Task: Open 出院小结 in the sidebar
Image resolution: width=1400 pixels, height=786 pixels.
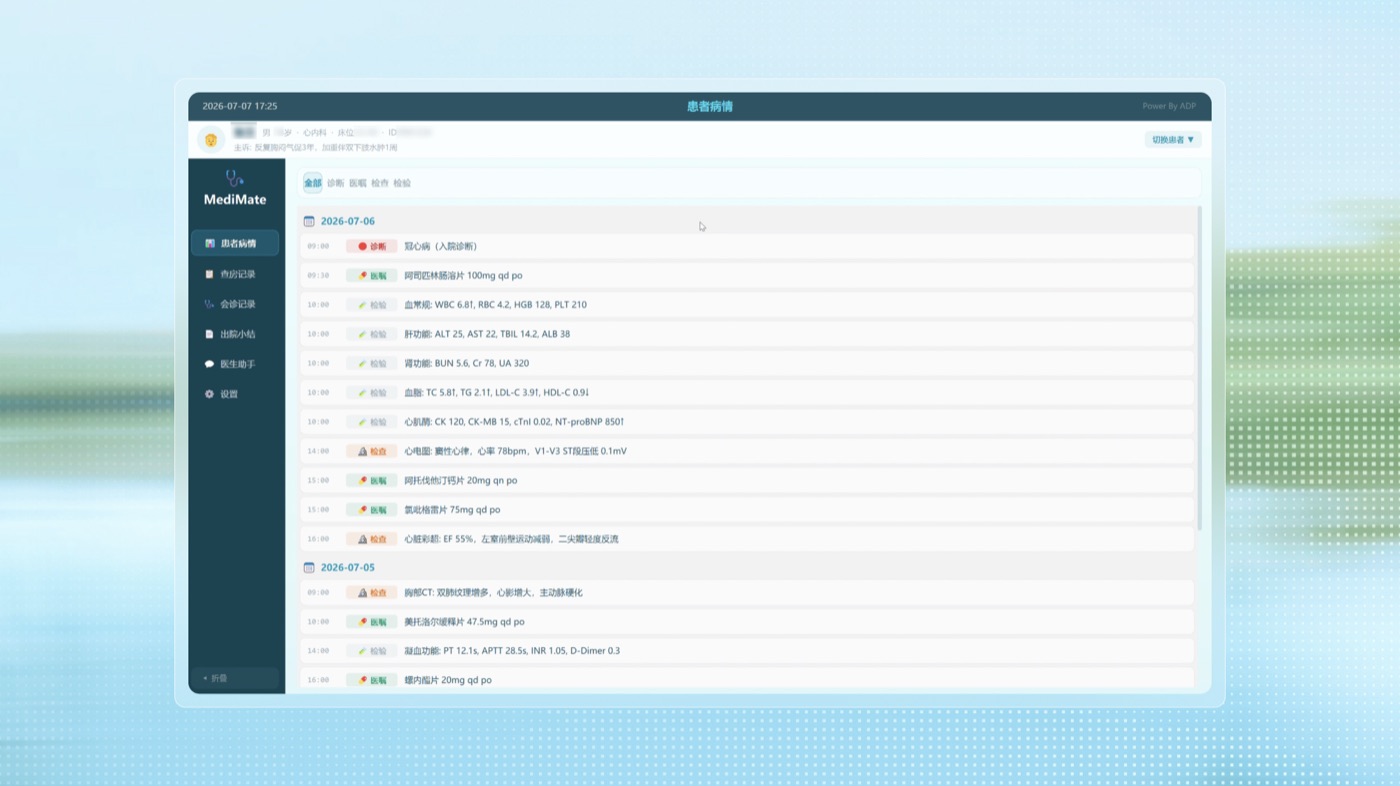Action: coord(235,334)
